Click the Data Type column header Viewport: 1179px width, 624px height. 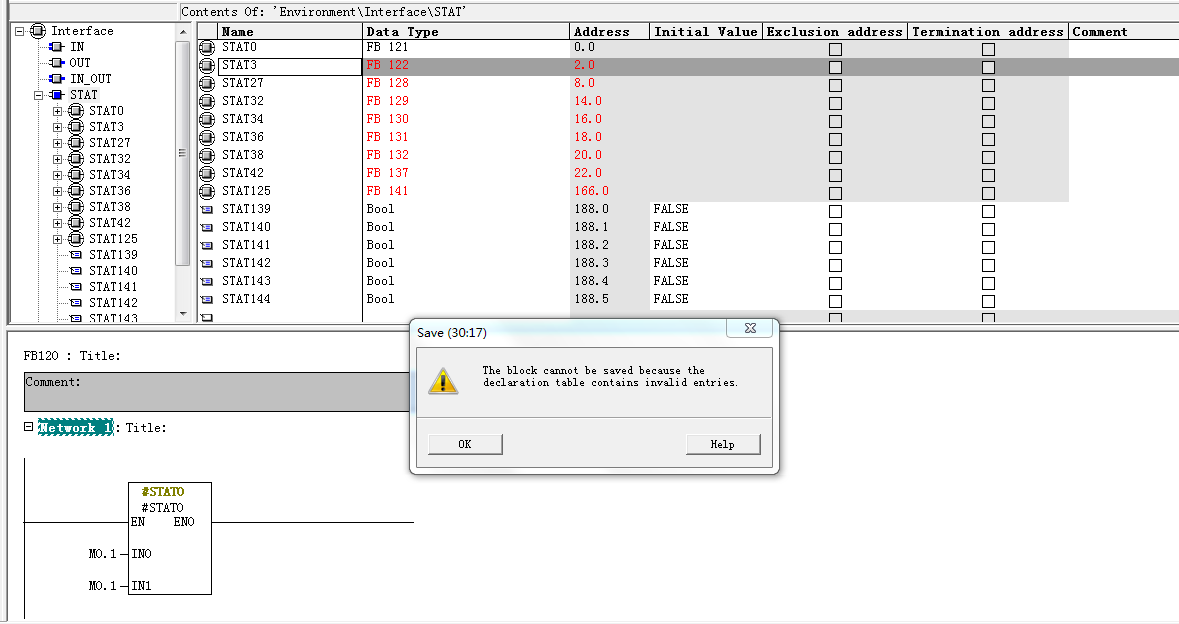tap(466, 32)
